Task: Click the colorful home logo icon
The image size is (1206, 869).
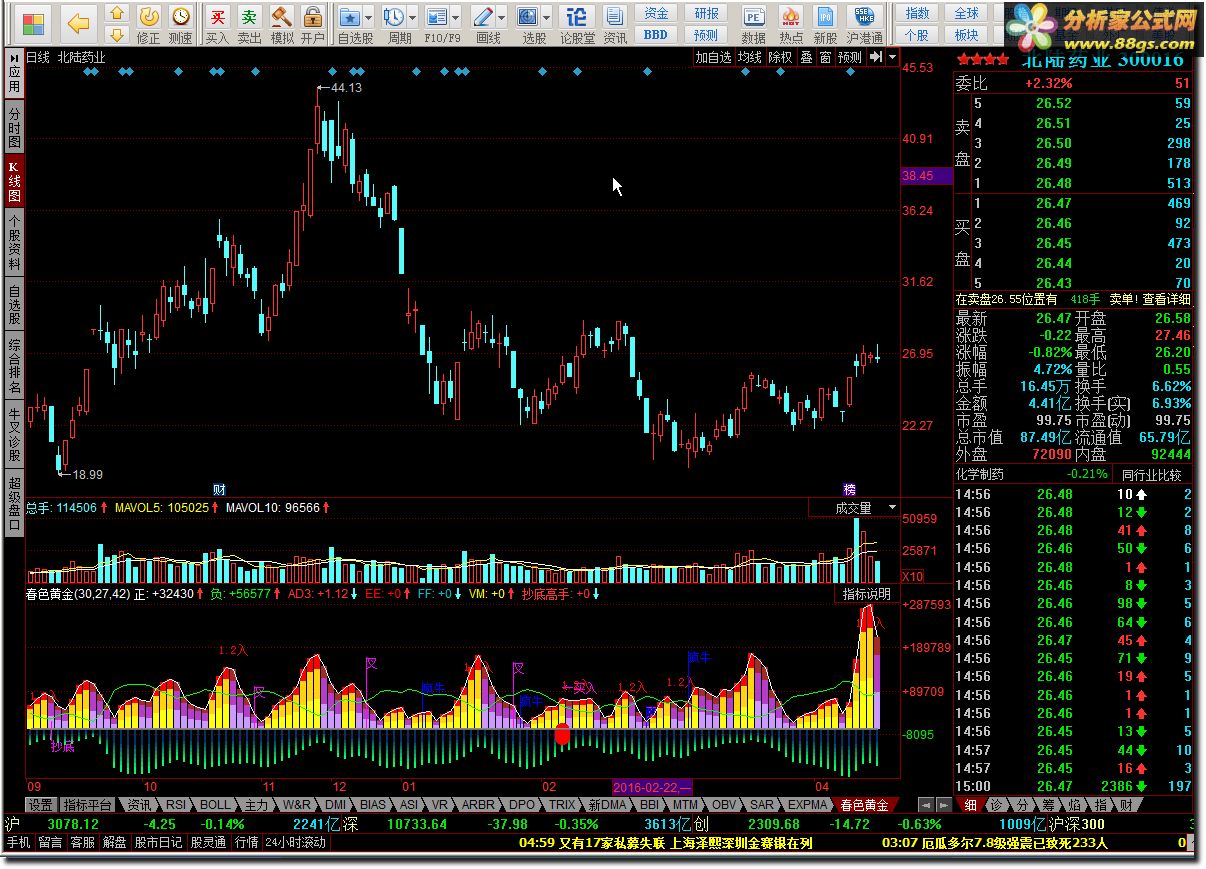Action: pyautogui.click(x=33, y=23)
